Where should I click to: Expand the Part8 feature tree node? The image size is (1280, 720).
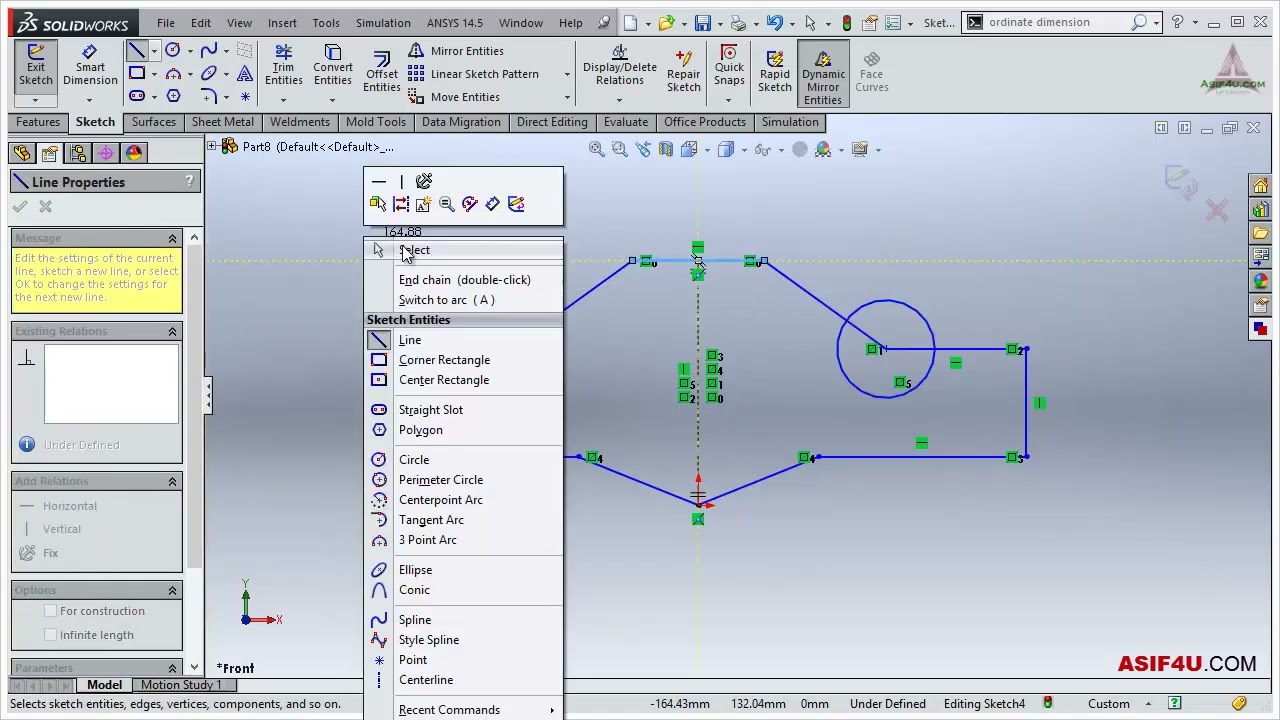tap(212, 147)
